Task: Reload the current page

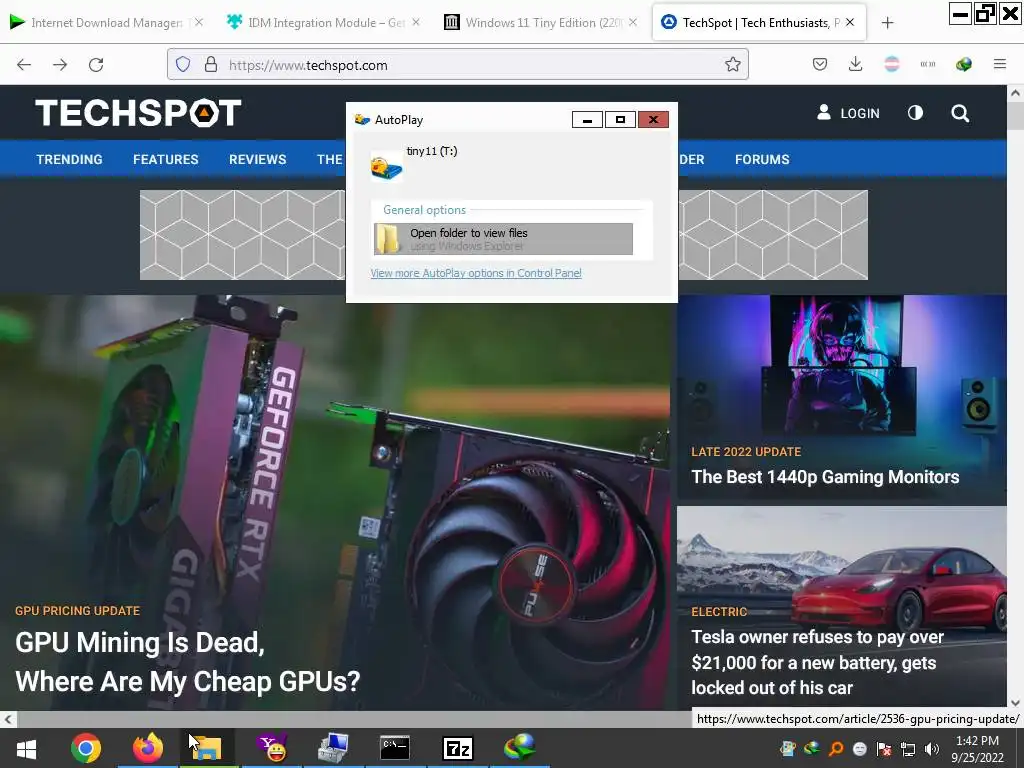Action: [x=96, y=65]
